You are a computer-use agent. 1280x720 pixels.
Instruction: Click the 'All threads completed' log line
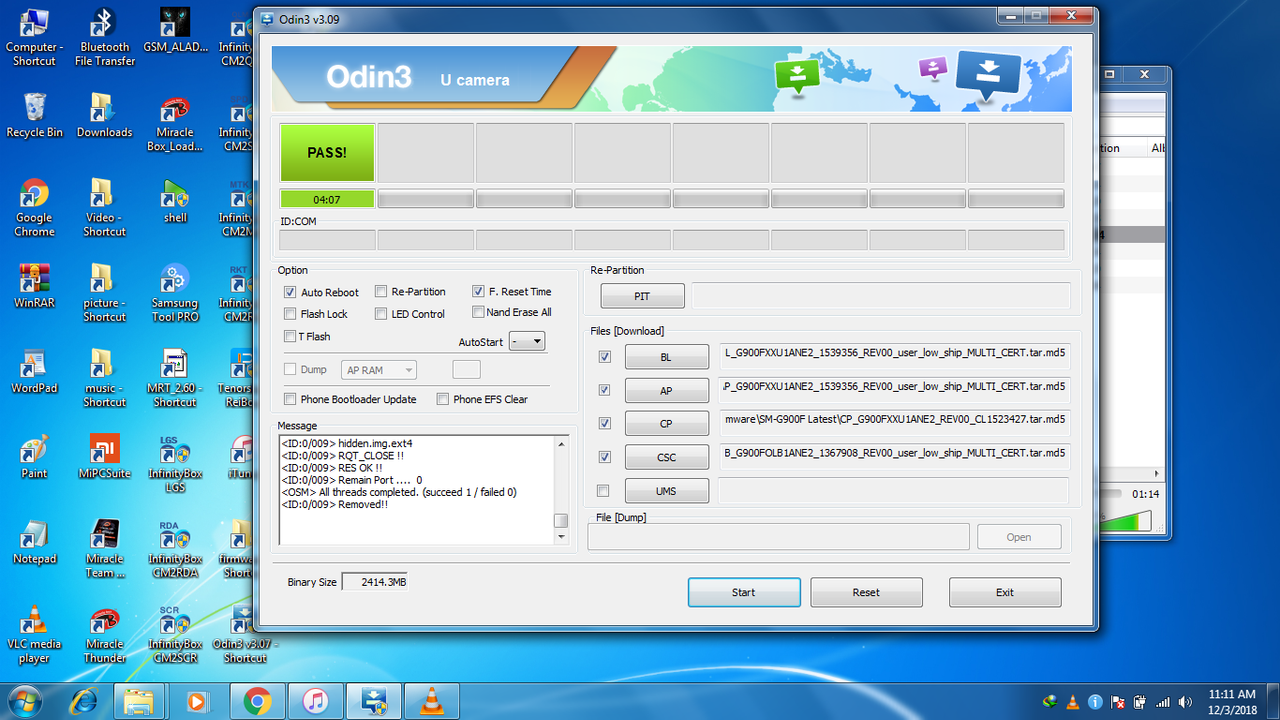[x=398, y=492]
